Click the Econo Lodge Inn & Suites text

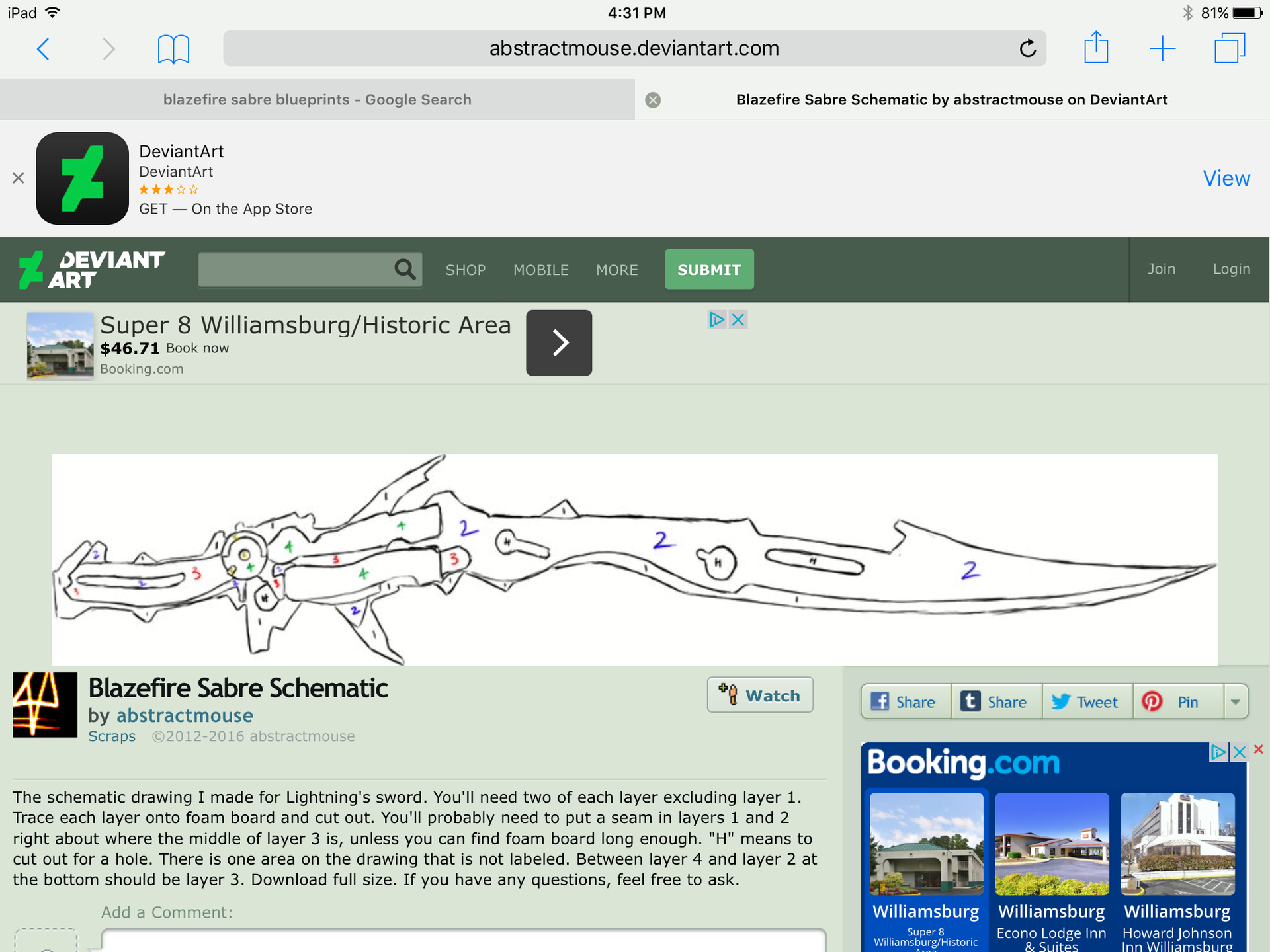tap(1052, 939)
